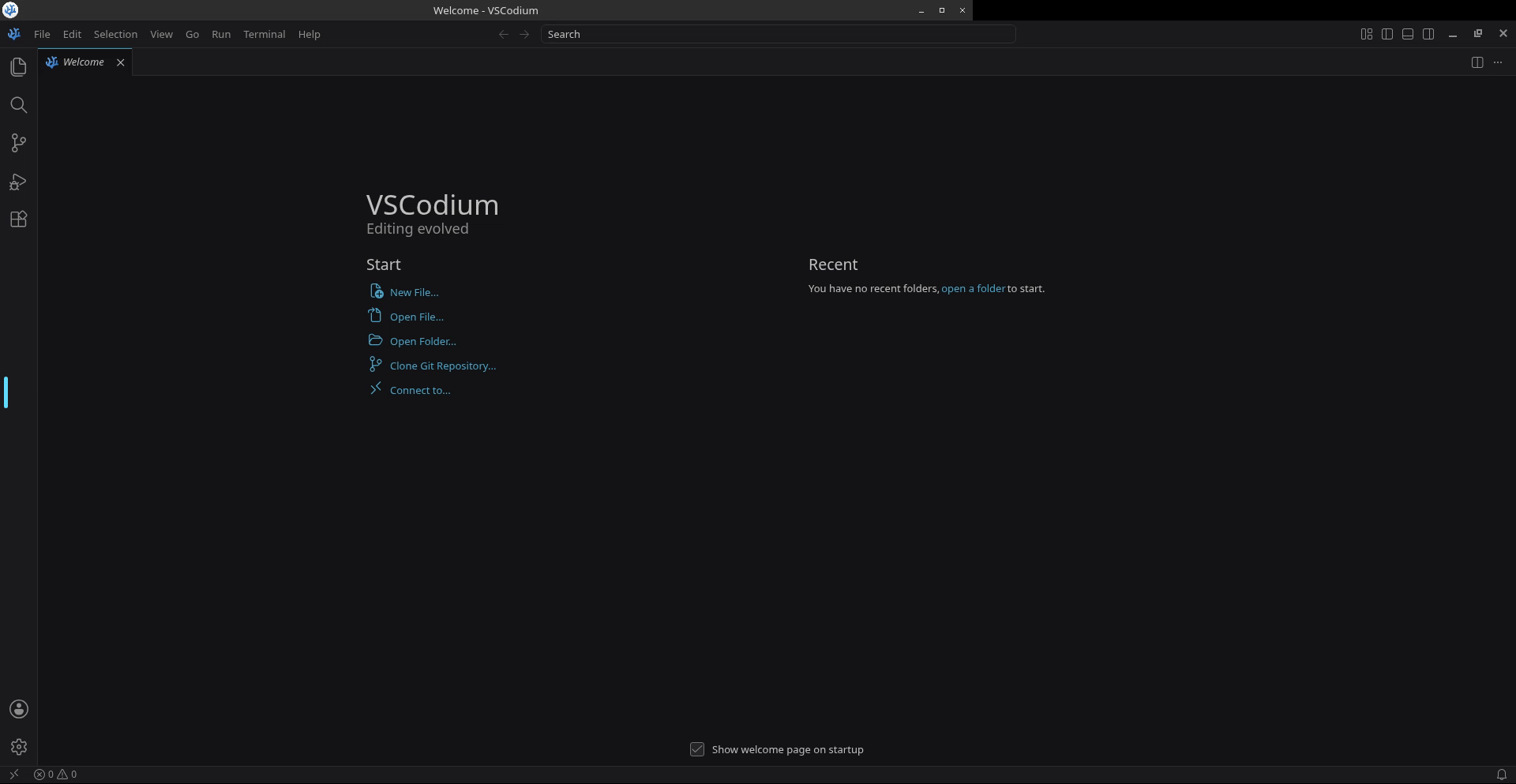Open the Source Control view
1516x784 pixels.
point(18,143)
